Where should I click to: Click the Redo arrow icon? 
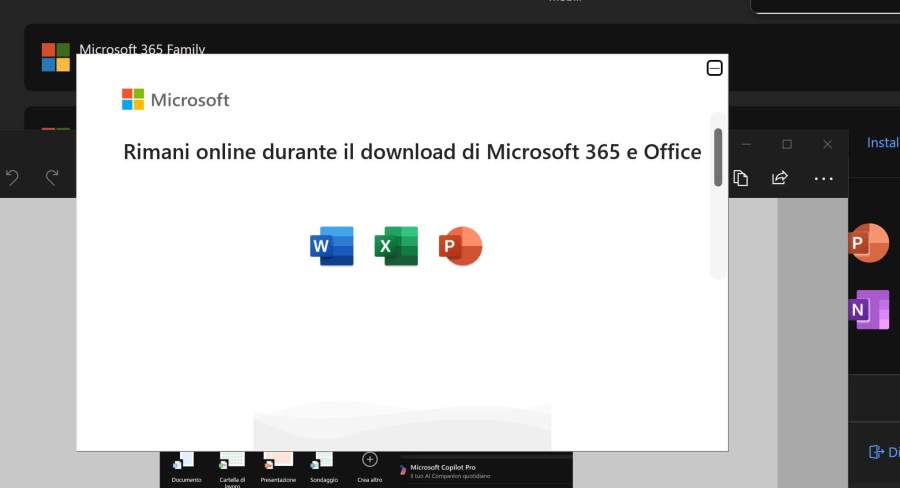(x=52, y=178)
